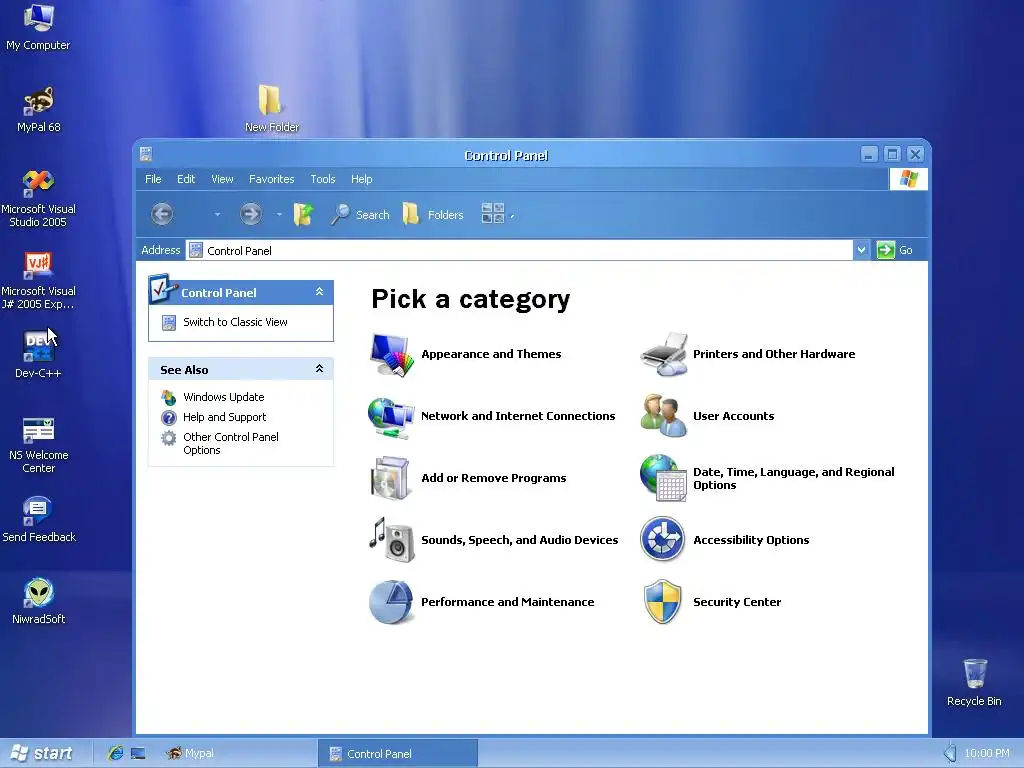Collapse the See Also section

click(x=319, y=369)
